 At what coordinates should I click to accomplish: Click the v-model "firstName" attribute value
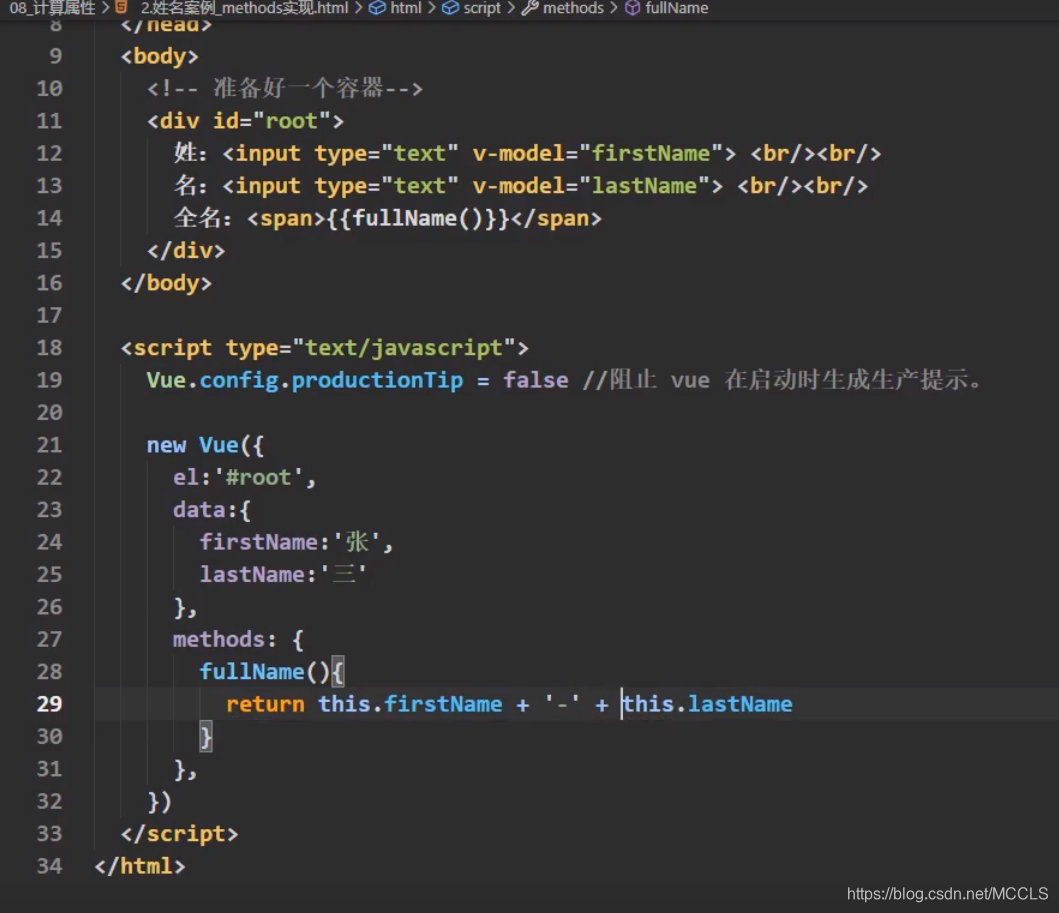pos(651,153)
